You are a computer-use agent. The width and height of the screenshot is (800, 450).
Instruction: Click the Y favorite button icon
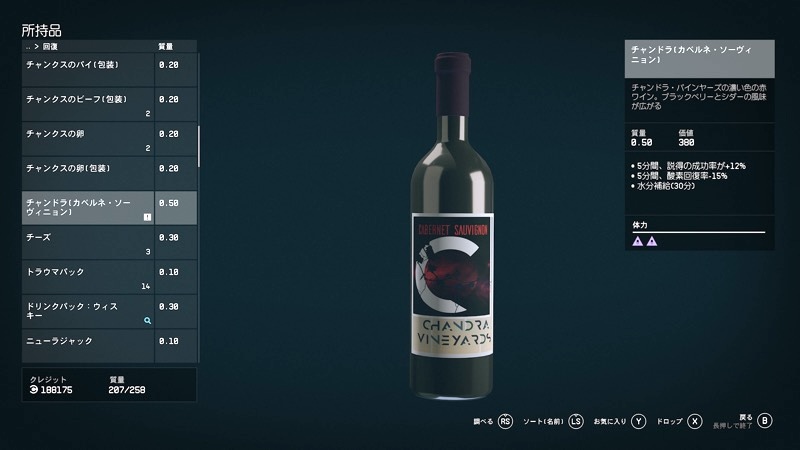(639, 421)
